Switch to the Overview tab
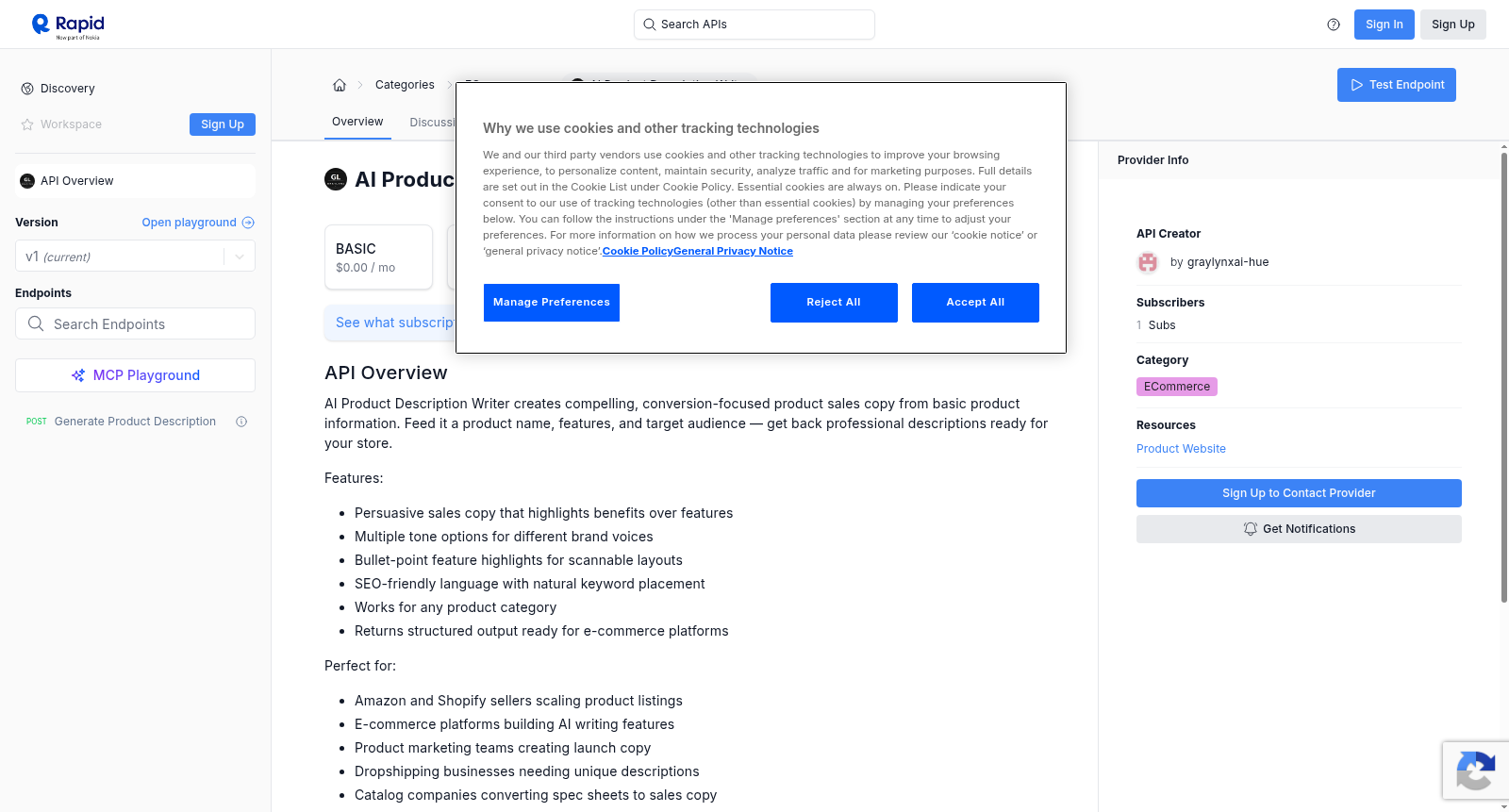Viewport: 1509px width, 812px height. click(357, 122)
